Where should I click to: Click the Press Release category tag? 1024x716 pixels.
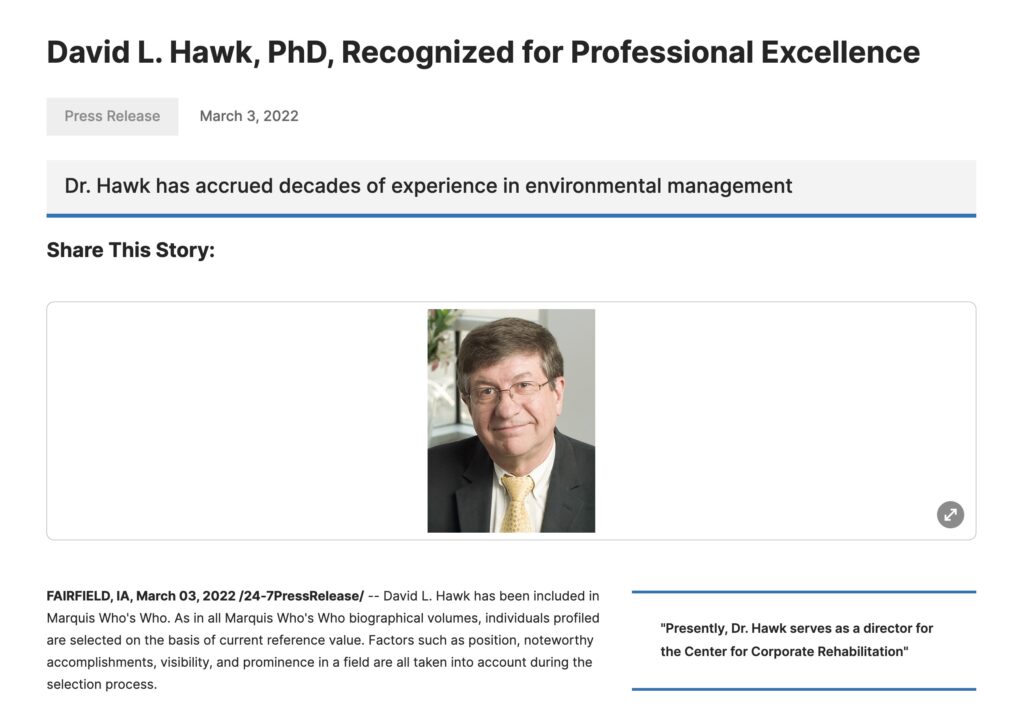point(112,116)
